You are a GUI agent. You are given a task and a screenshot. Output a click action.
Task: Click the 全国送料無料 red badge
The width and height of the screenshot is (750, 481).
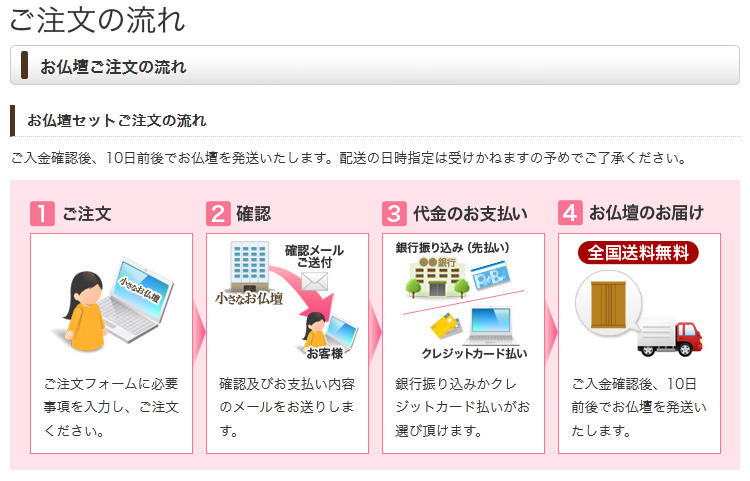(x=638, y=252)
